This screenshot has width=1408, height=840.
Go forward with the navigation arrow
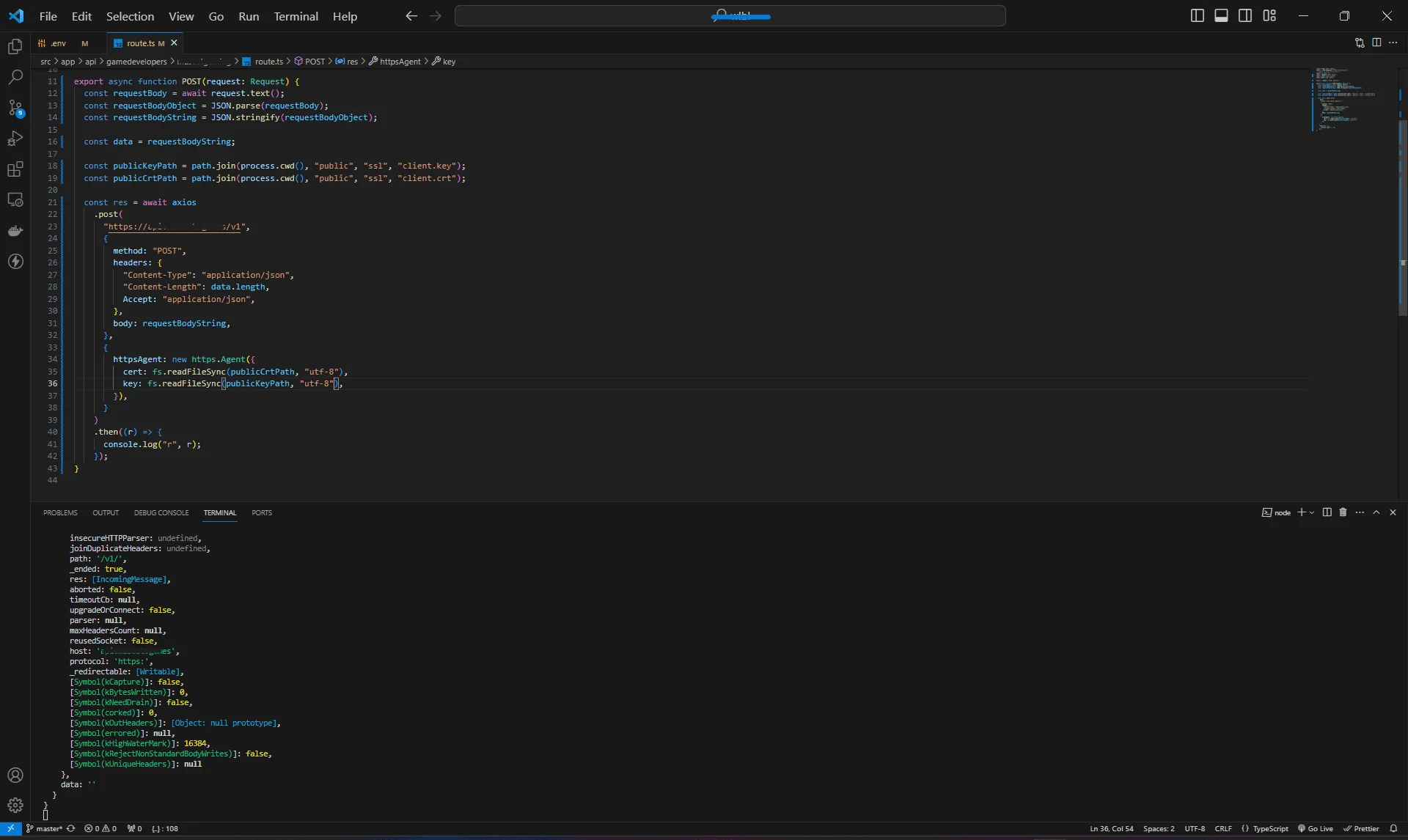(436, 16)
